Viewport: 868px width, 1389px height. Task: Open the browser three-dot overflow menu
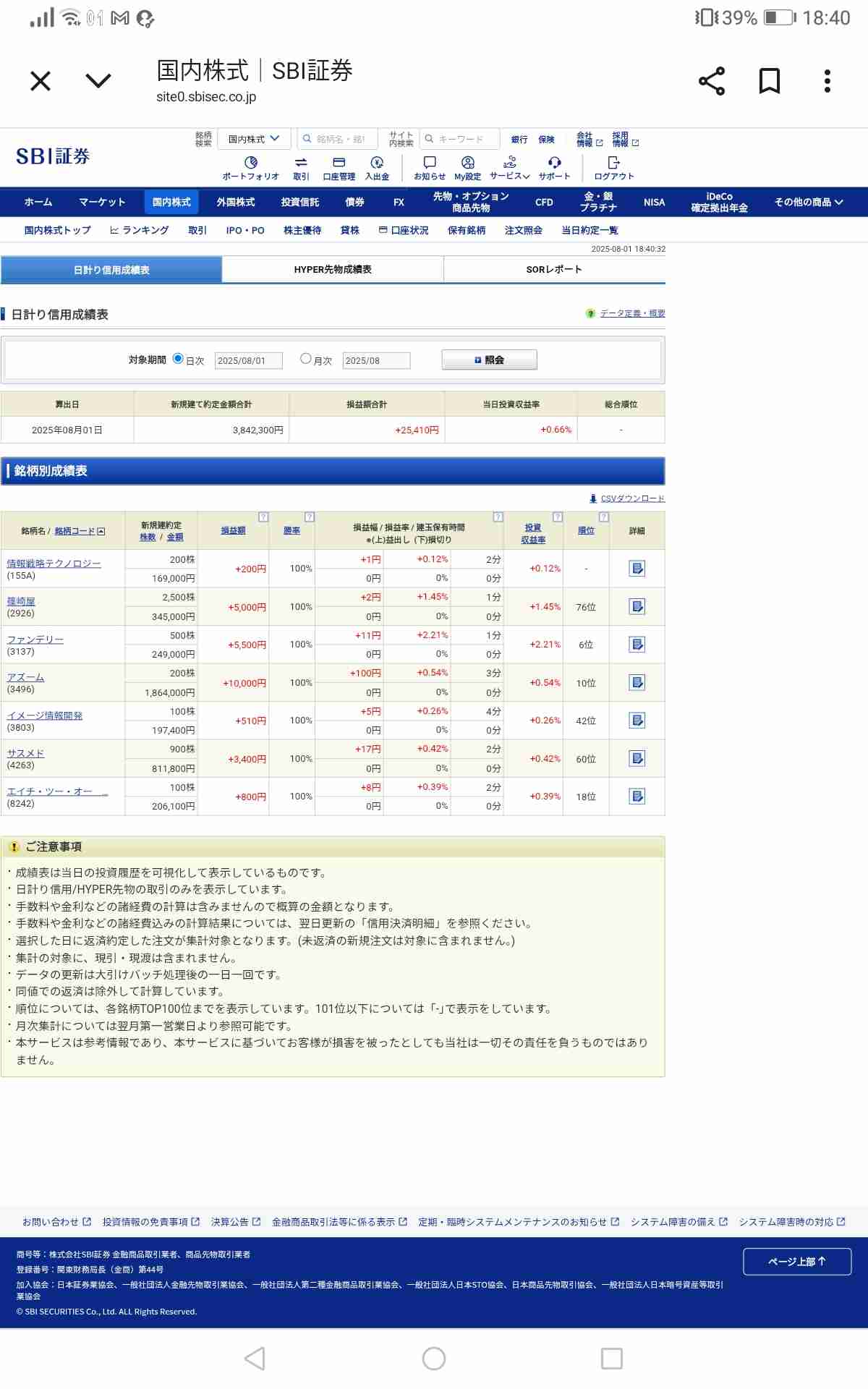tap(827, 81)
